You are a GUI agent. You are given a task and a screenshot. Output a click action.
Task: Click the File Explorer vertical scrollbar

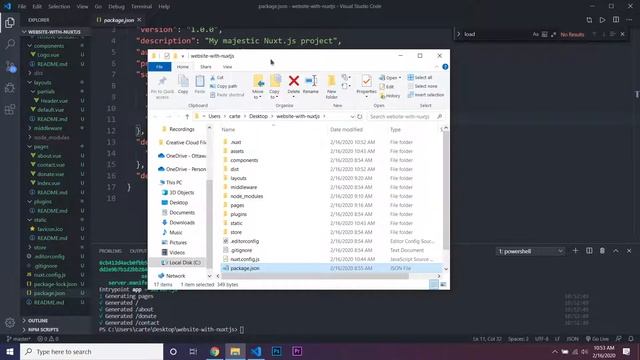point(446,190)
